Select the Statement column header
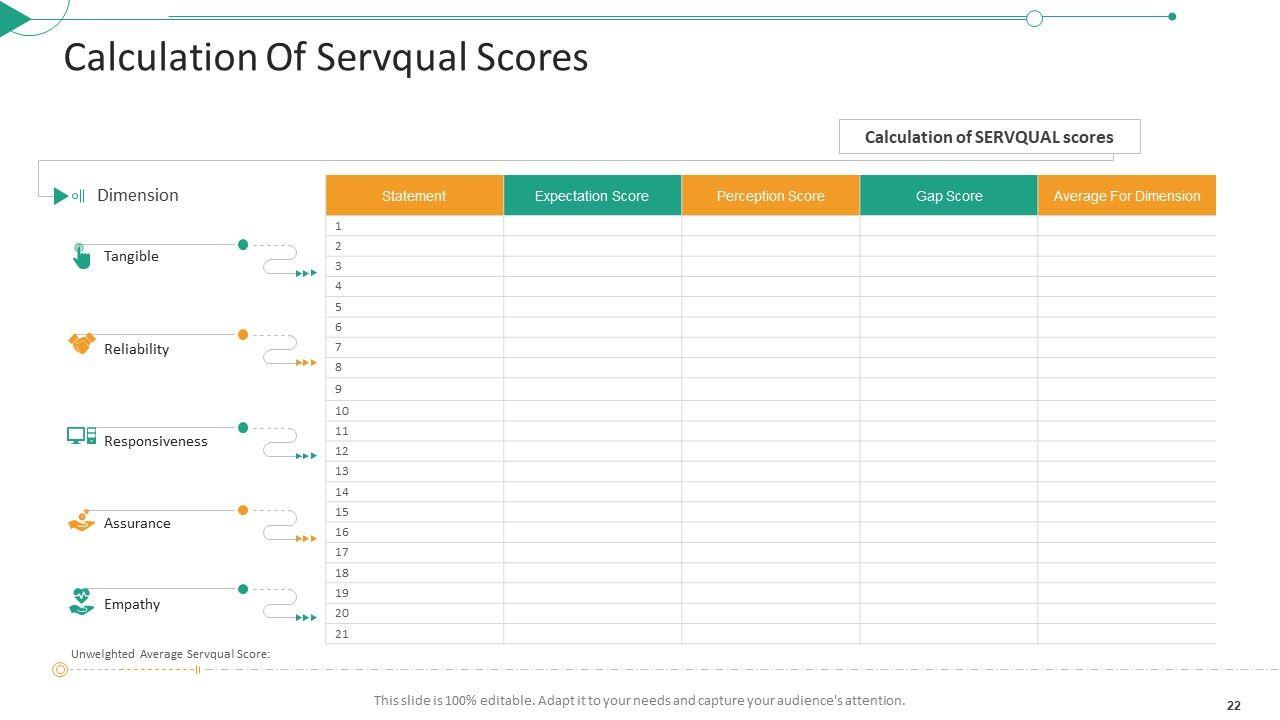 coord(414,195)
